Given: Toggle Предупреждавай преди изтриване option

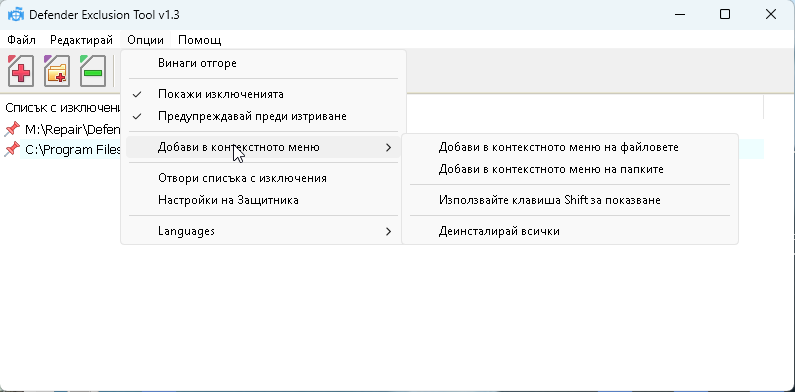Looking at the screenshot, I should coord(263,116).
